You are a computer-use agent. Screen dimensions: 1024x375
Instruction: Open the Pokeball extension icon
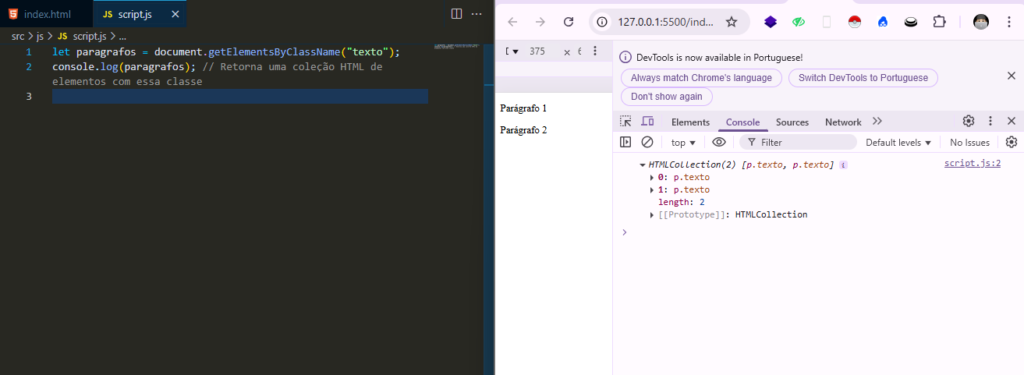pyautogui.click(x=854, y=22)
